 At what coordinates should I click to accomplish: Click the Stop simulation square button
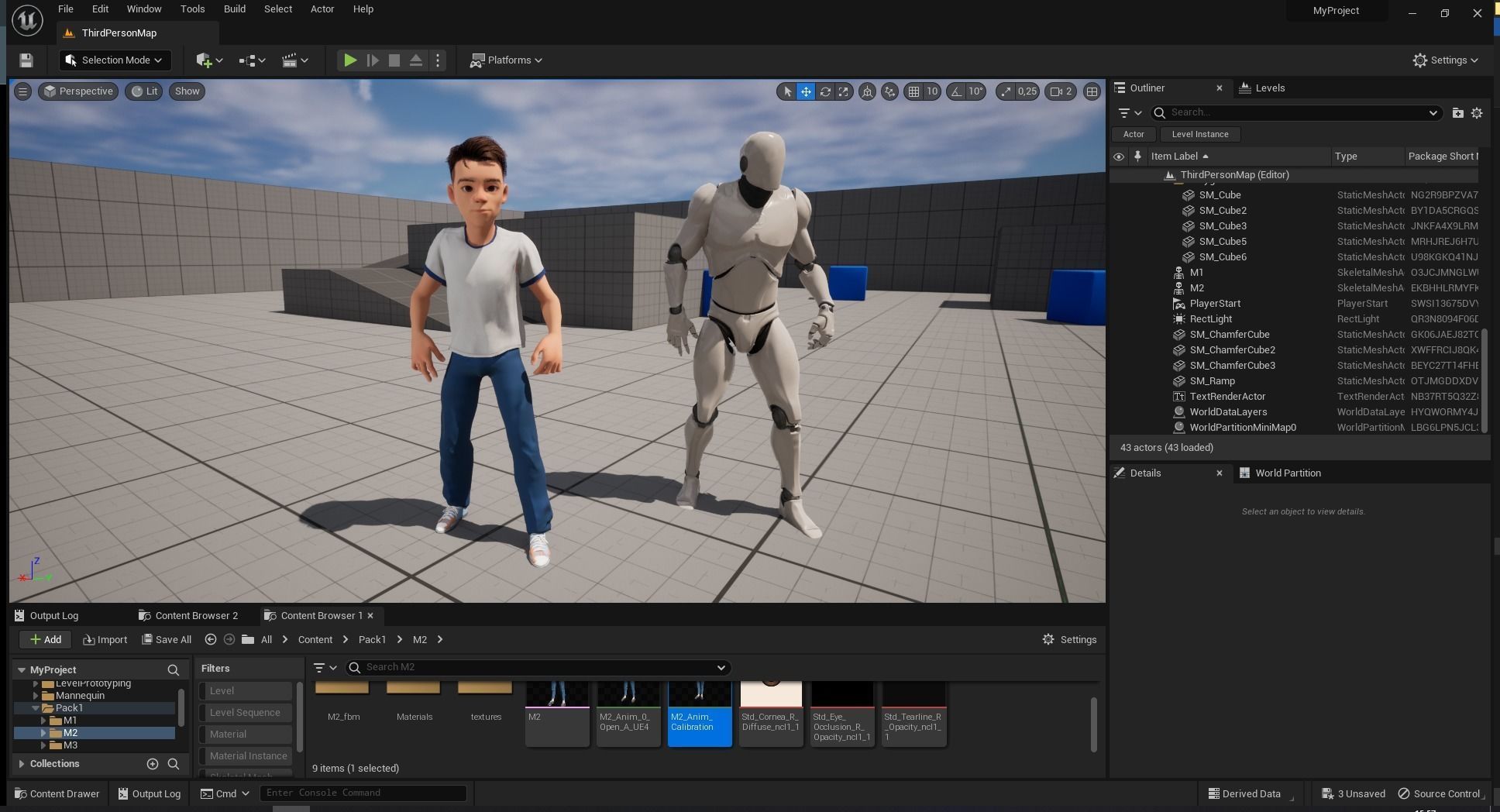[394, 60]
